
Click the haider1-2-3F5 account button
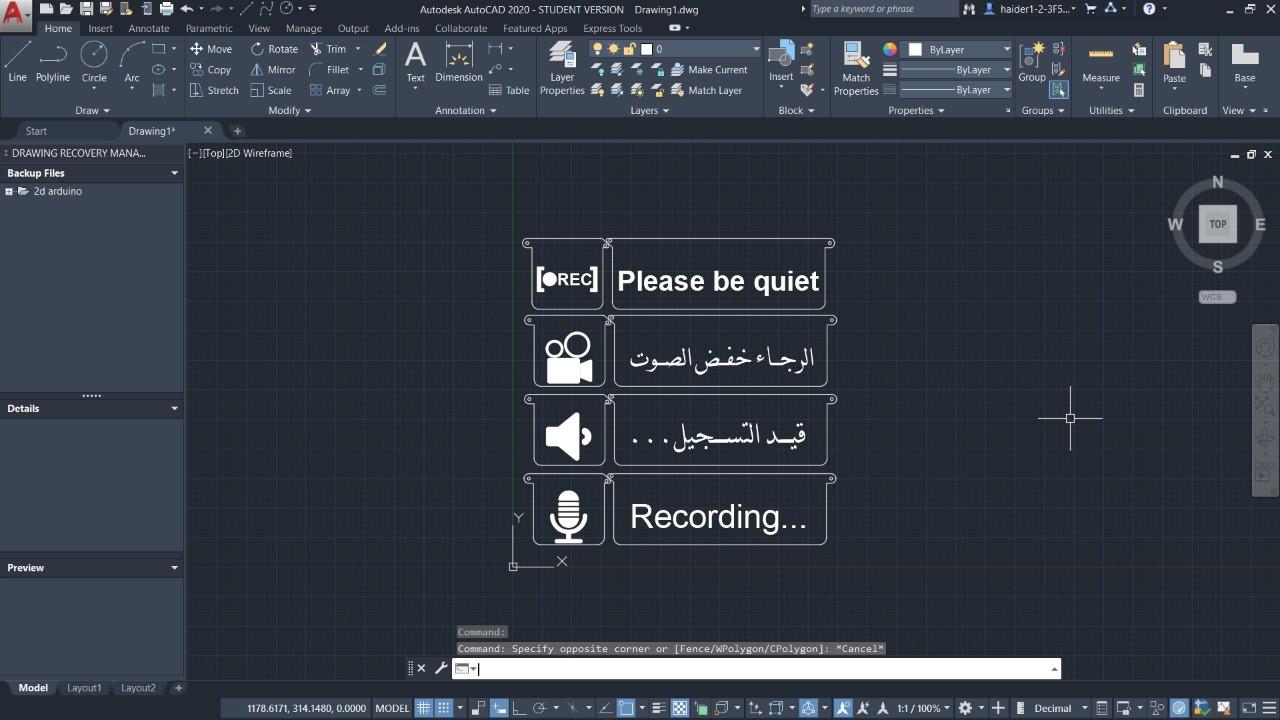[1029, 9]
